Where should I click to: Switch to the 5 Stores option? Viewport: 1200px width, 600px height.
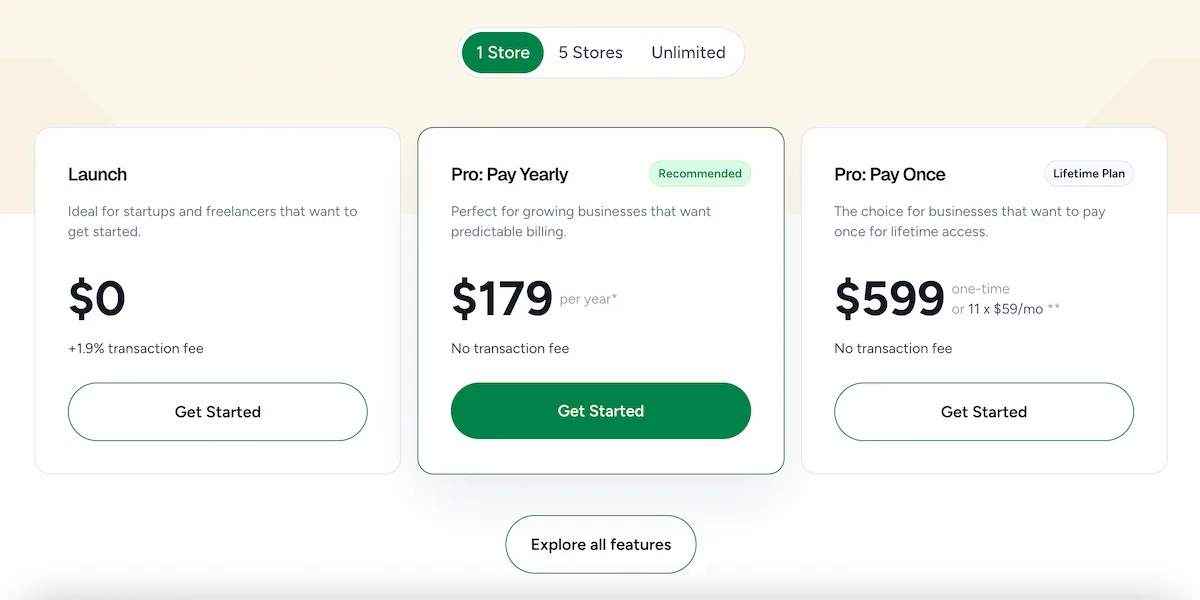(x=590, y=53)
